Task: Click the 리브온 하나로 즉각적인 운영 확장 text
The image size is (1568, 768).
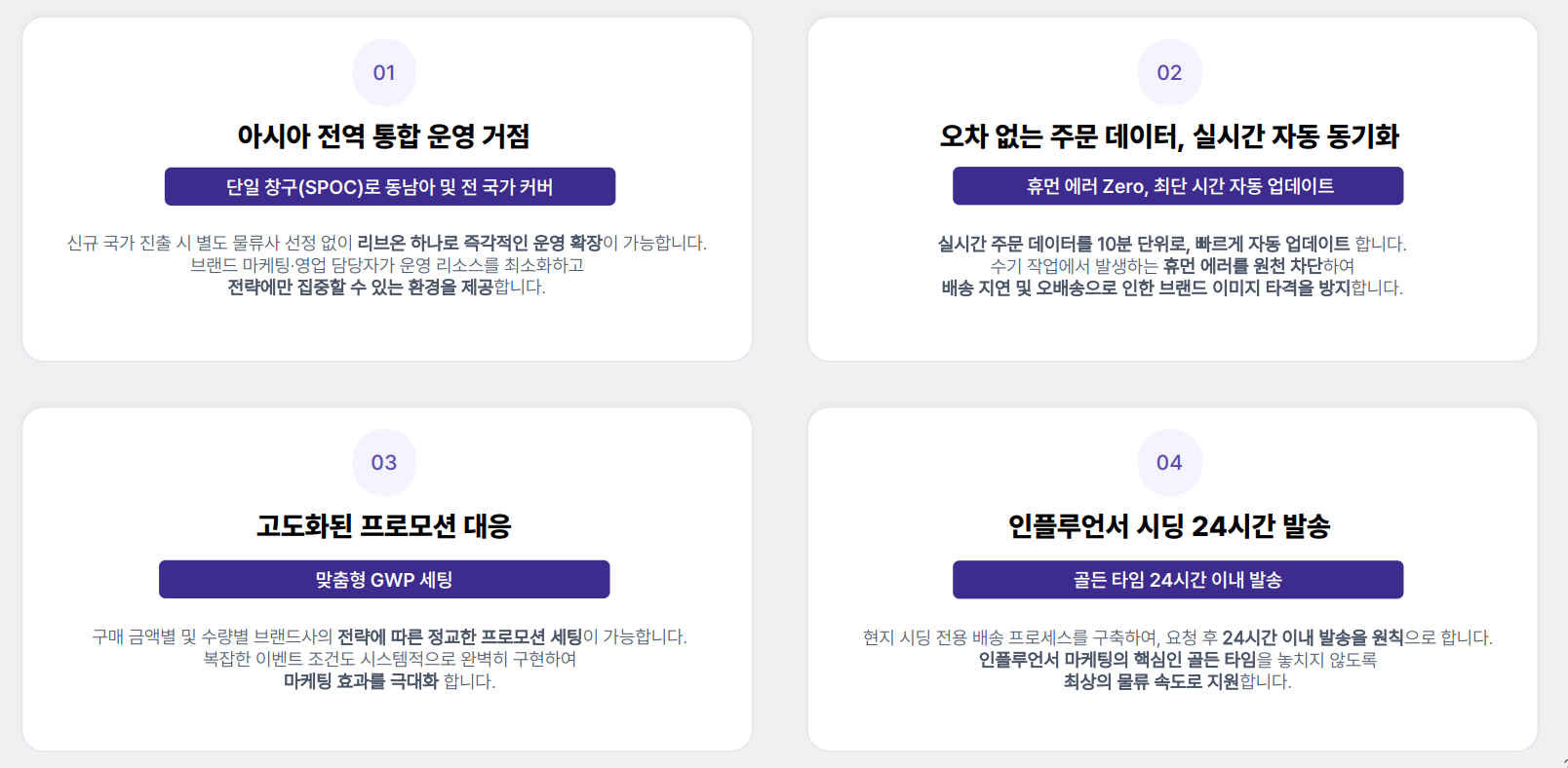Action: 480,243
